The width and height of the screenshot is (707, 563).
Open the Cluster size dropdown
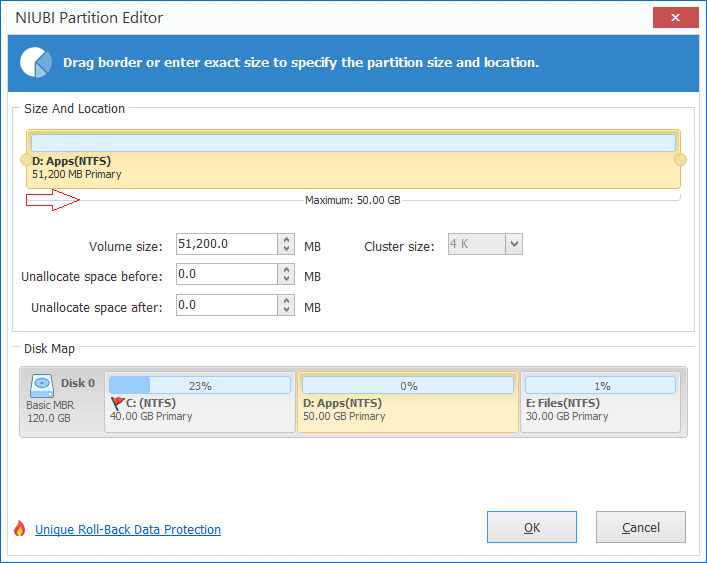(x=514, y=244)
